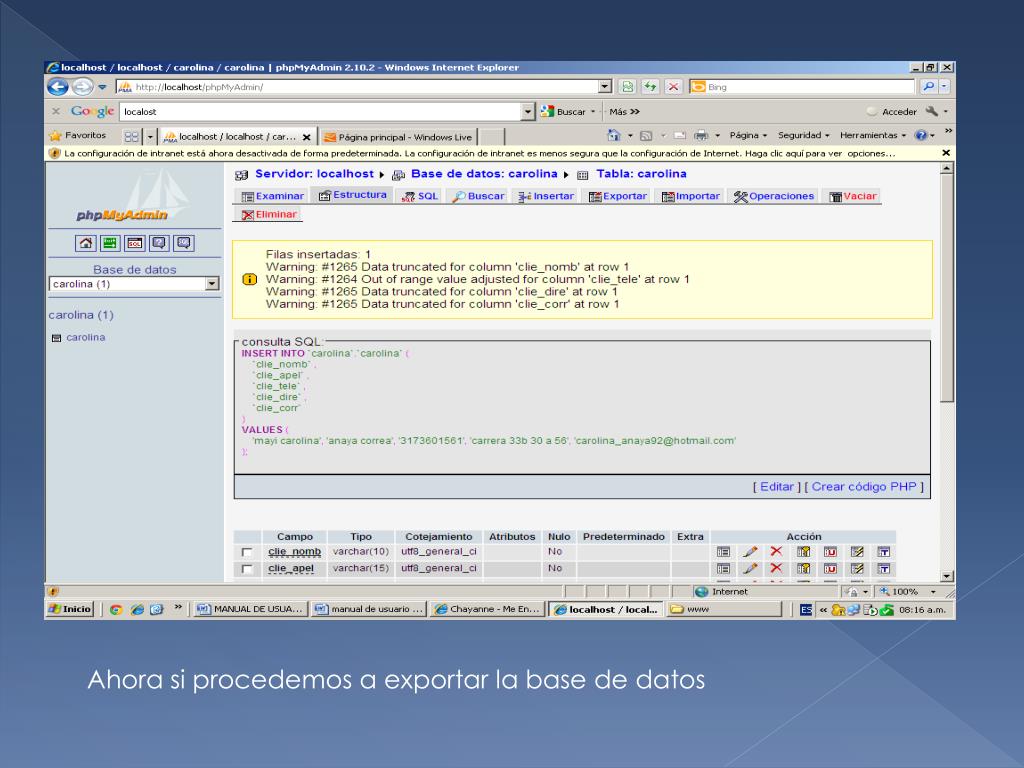
Task: Click unique index icon for clie_apel
Action: pyautogui.click(x=830, y=569)
